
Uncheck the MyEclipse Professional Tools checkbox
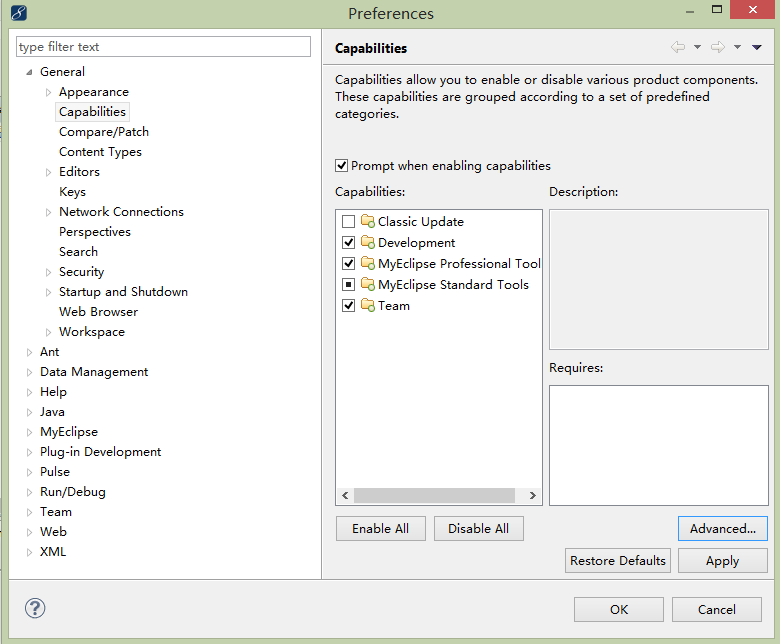[349, 264]
